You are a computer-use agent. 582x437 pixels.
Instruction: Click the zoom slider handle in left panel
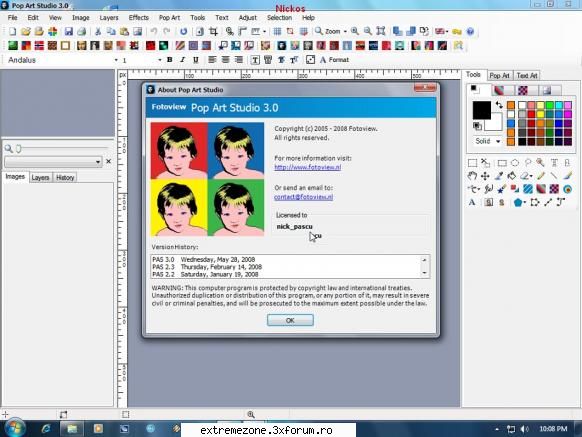click(x=19, y=149)
